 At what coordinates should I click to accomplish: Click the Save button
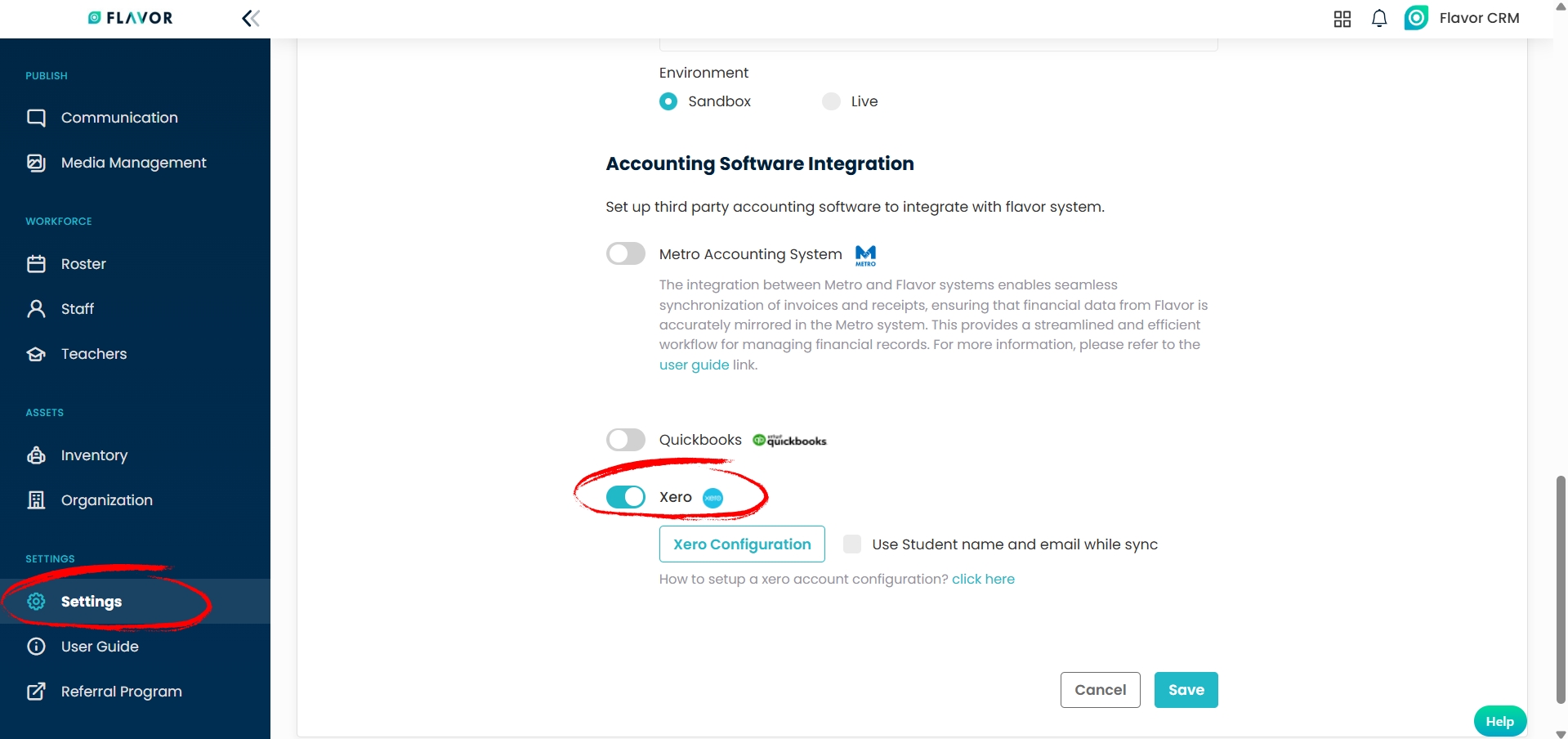tap(1186, 690)
